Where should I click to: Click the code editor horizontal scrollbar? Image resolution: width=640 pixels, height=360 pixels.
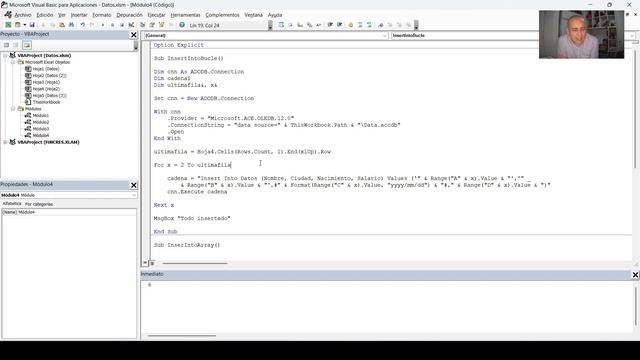pyautogui.click(x=195, y=264)
